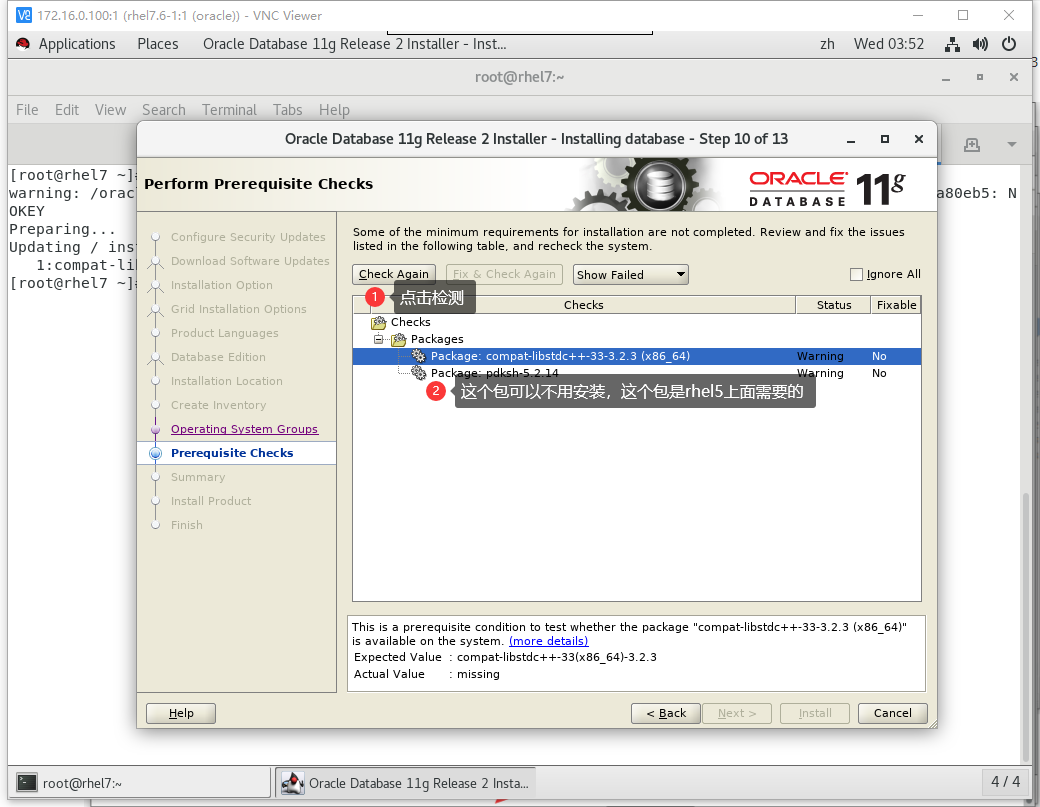
Task: Switch to root@rhel7 terminal in taskbar
Action: (x=141, y=783)
